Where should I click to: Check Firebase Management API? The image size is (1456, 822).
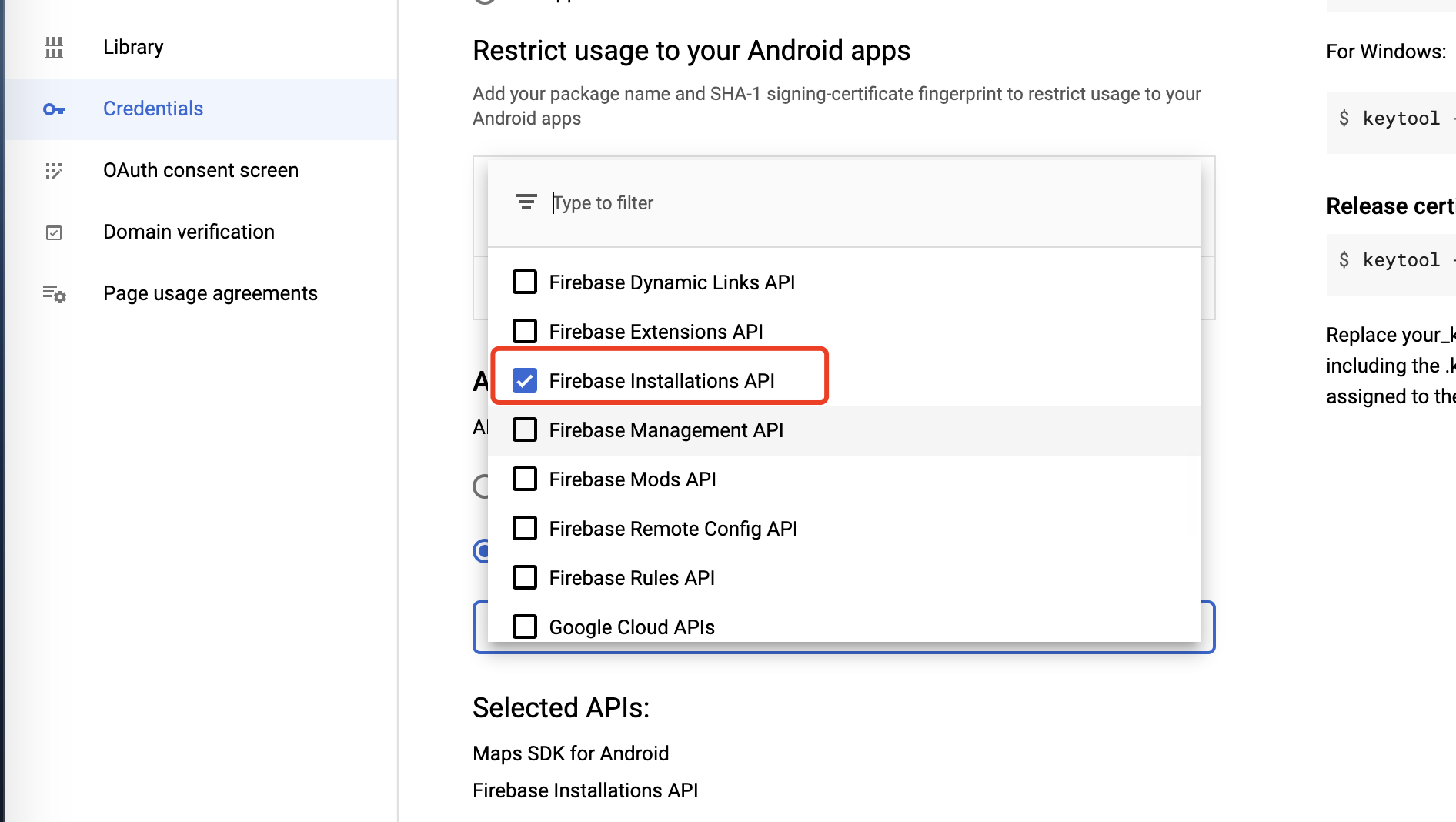(525, 430)
